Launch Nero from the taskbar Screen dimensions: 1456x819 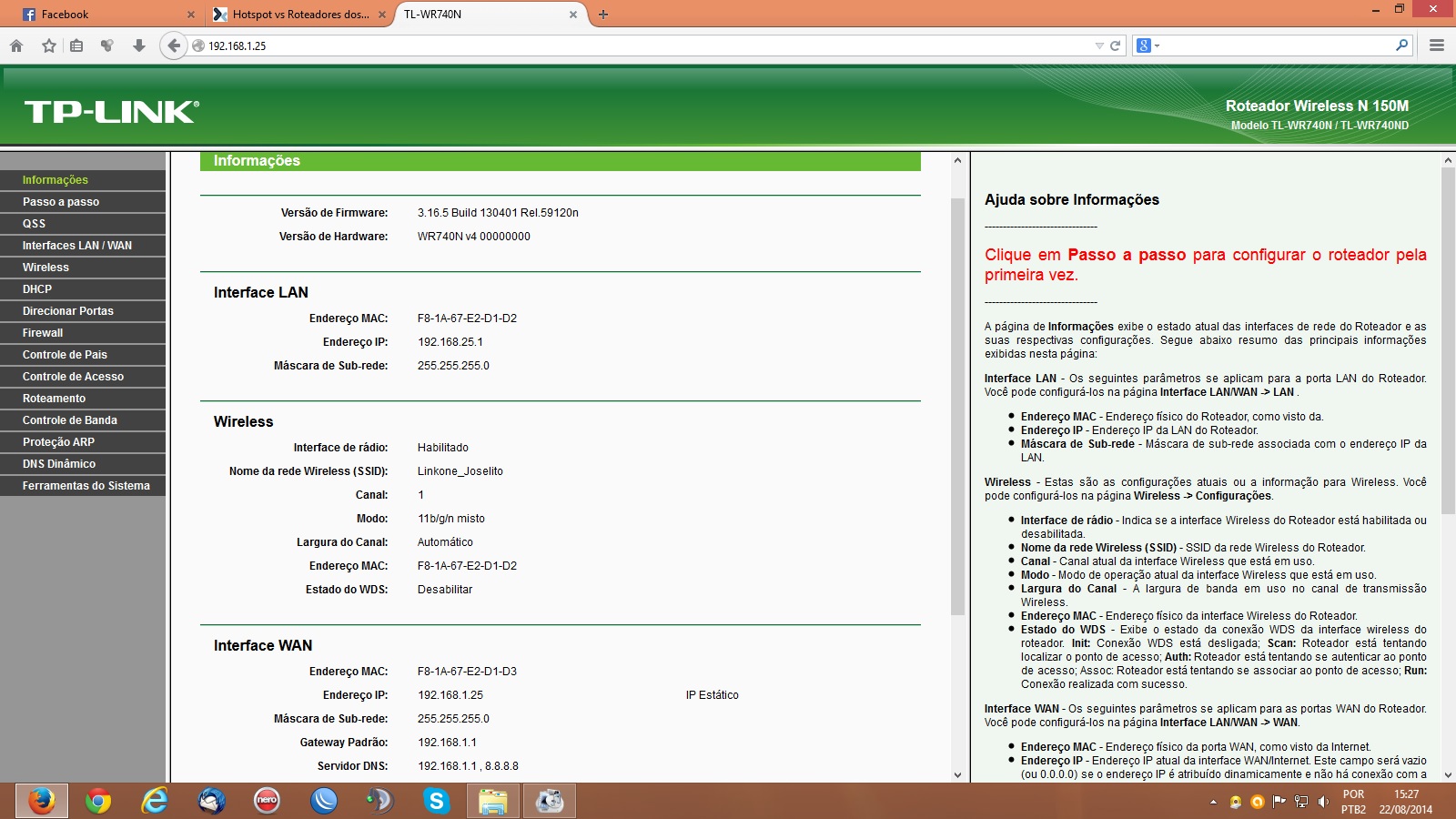[267, 801]
